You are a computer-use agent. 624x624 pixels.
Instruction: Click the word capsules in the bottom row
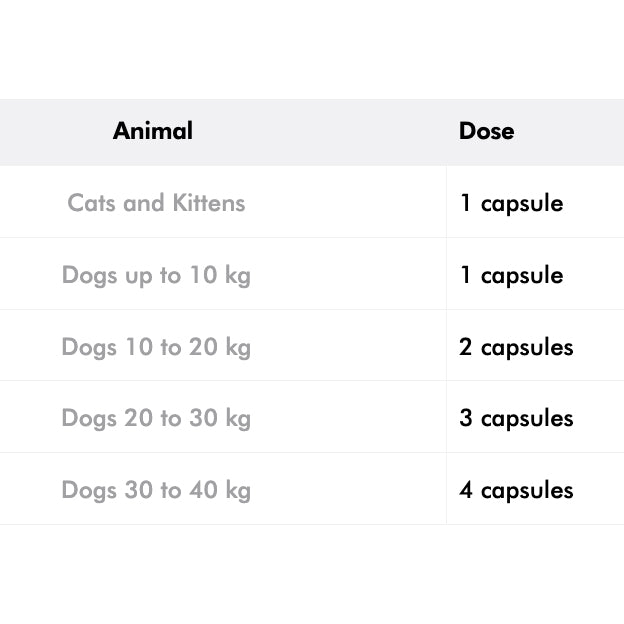pyautogui.click(x=527, y=491)
